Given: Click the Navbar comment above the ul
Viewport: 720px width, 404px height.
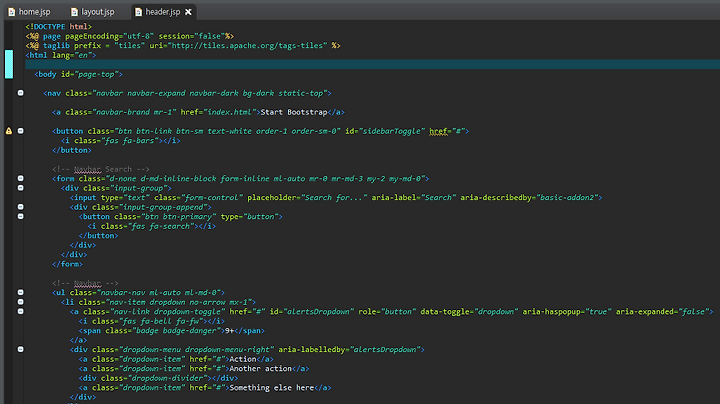Looking at the screenshot, I should click(x=85, y=283).
